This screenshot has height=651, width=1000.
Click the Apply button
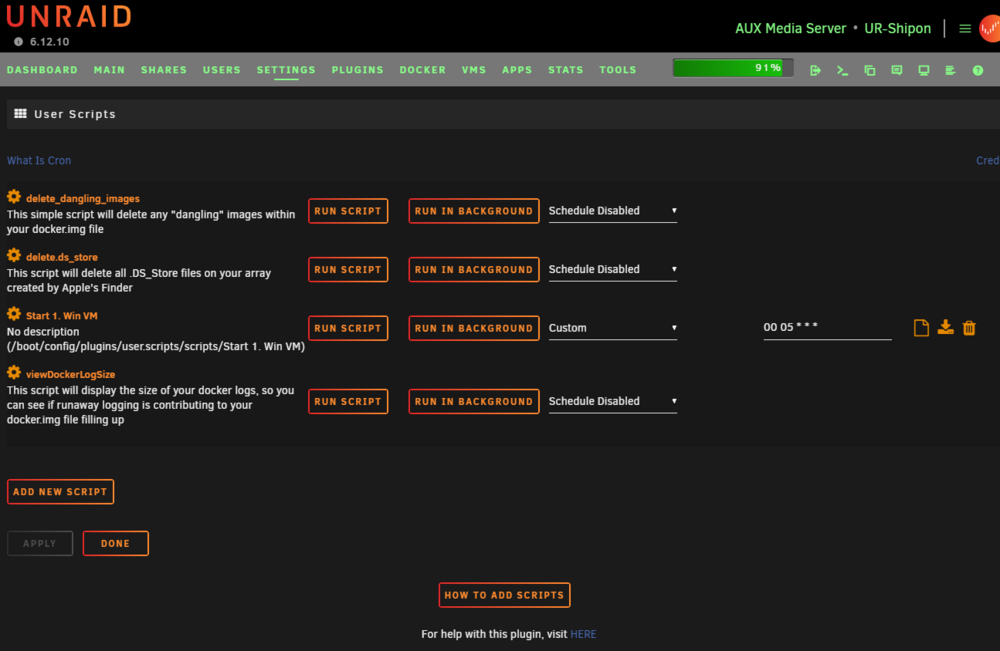(40, 543)
